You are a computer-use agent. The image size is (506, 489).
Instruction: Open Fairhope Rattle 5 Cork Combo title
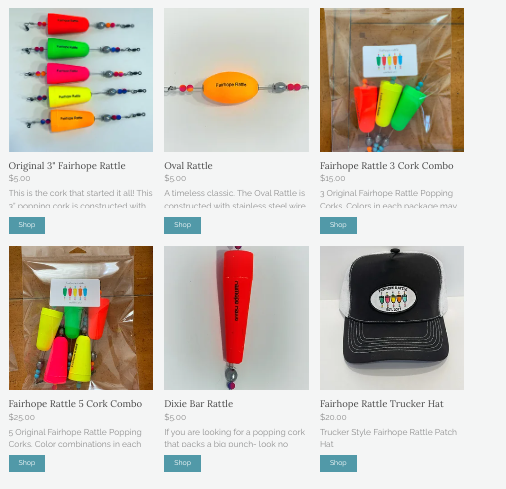pos(75,404)
